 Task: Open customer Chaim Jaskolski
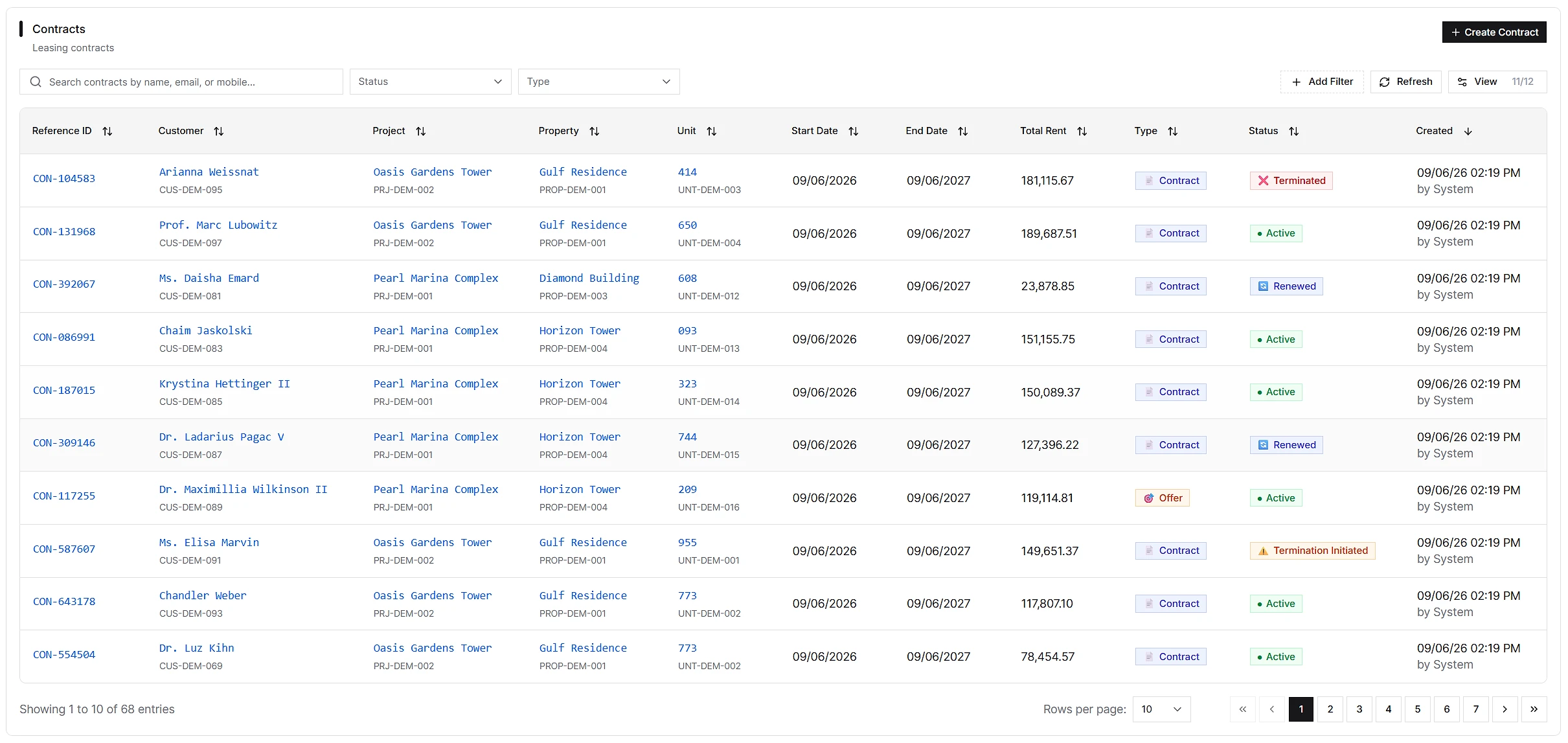(206, 330)
